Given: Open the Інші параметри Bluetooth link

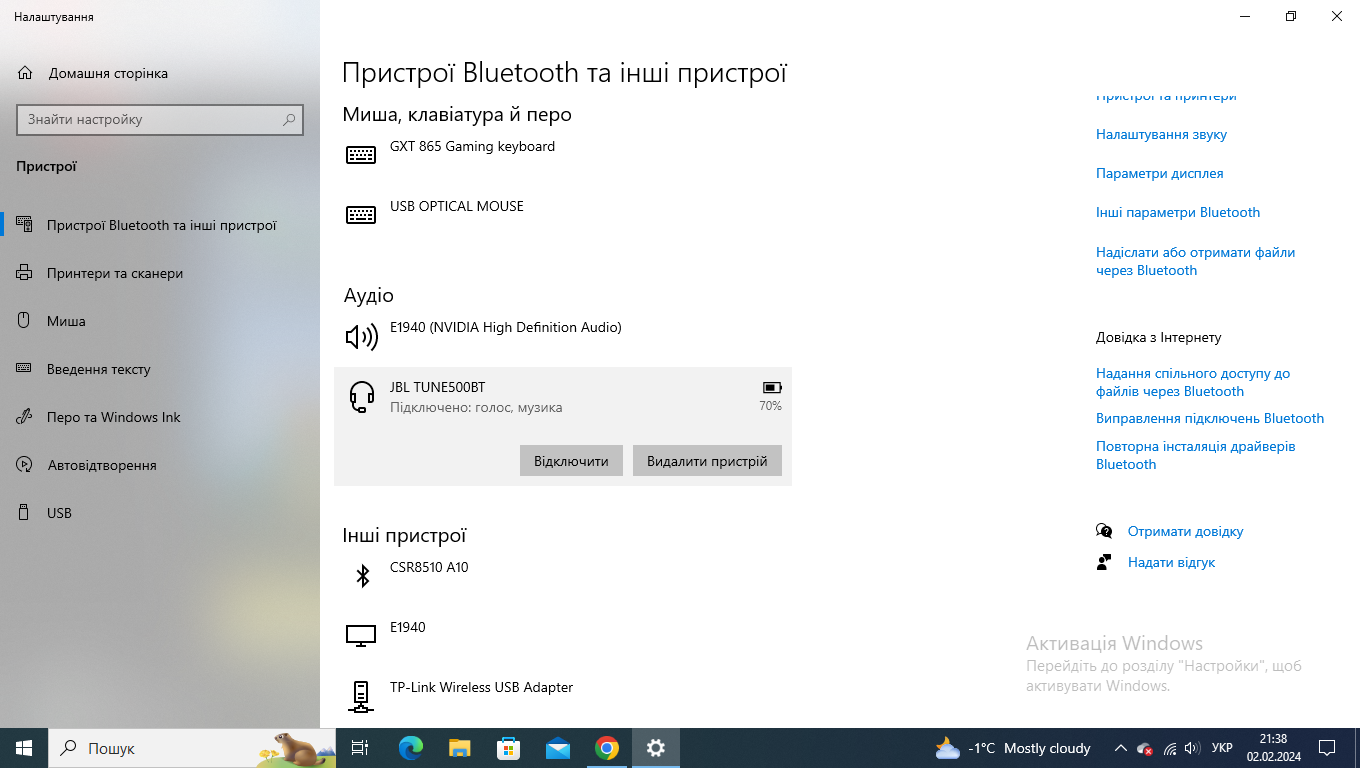Looking at the screenshot, I should coord(1178,212).
